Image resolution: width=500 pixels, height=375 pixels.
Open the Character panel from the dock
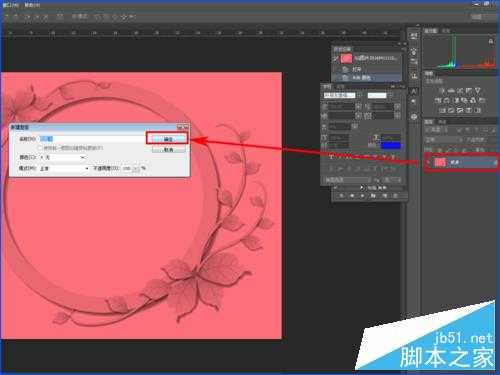coord(414,91)
